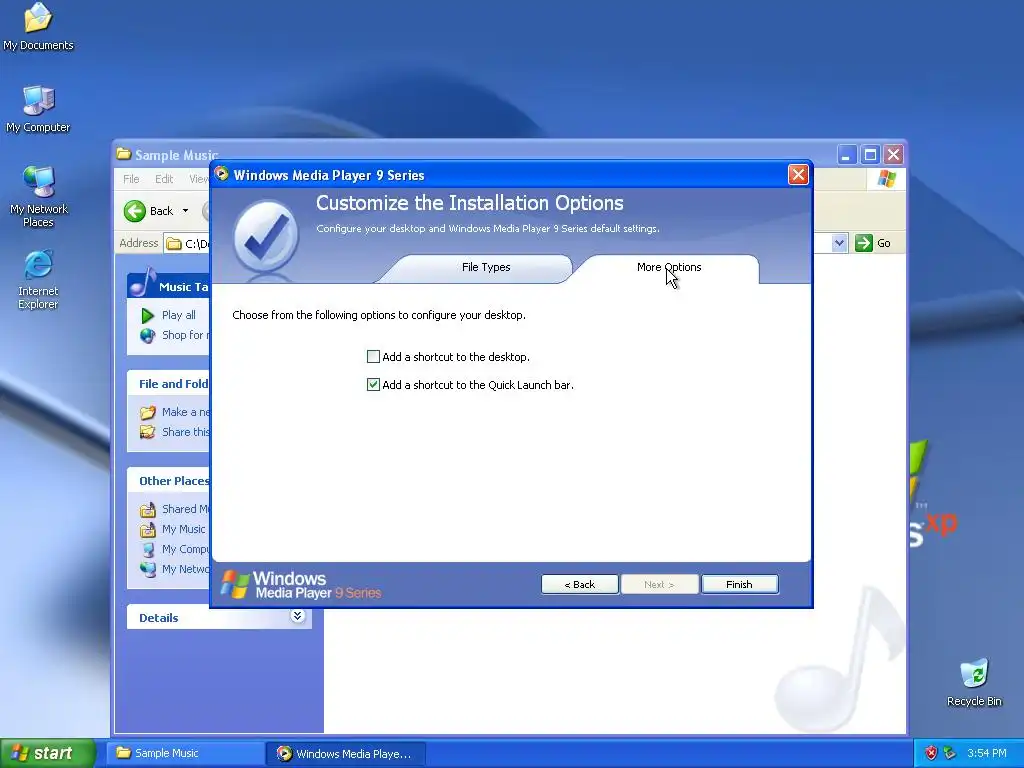Click the My Network Places icon in Other Places
The height and width of the screenshot is (768, 1024).
pyautogui.click(x=148, y=569)
